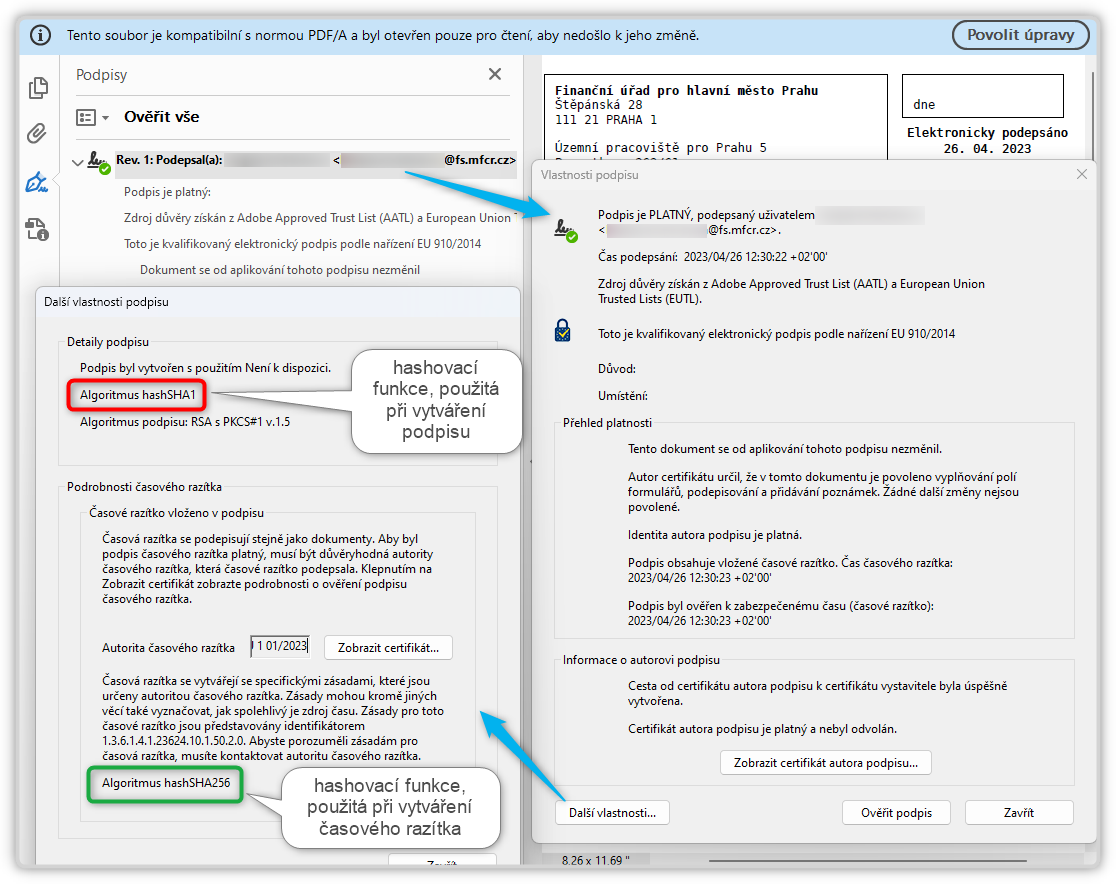Click 'Umístění:' label in Vlastnosti podpisu
This screenshot has height=884, width=1116.
[x=623, y=396]
